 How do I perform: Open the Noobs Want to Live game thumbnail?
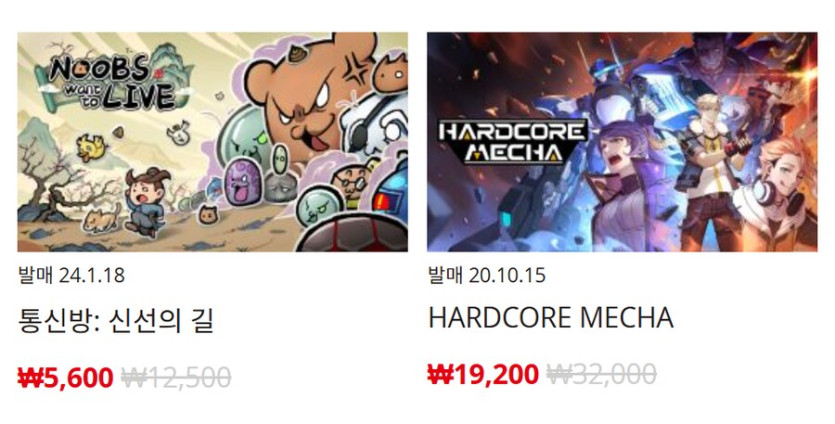click(x=212, y=142)
